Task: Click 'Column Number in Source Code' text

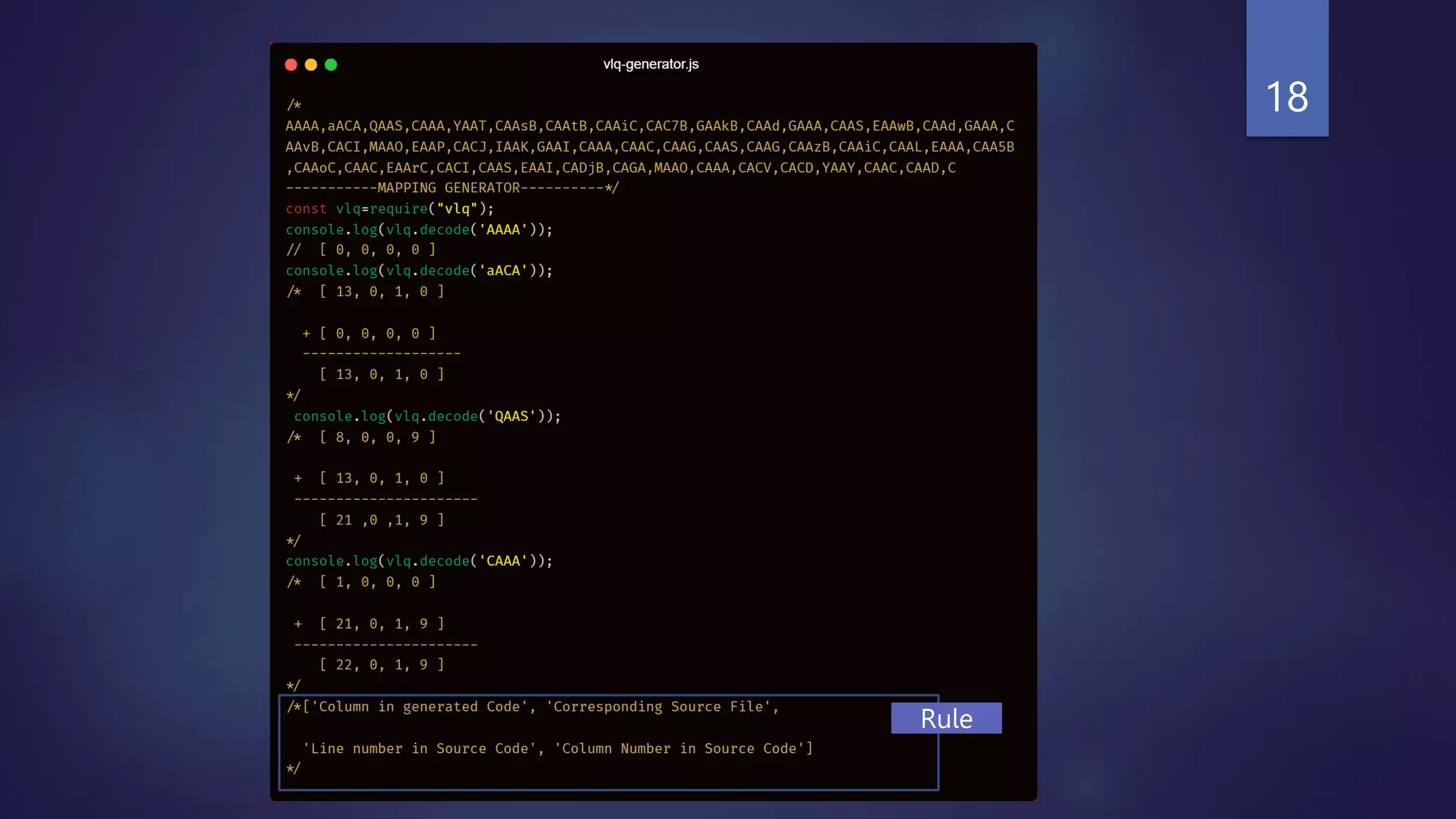Action: (x=679, y=749)
